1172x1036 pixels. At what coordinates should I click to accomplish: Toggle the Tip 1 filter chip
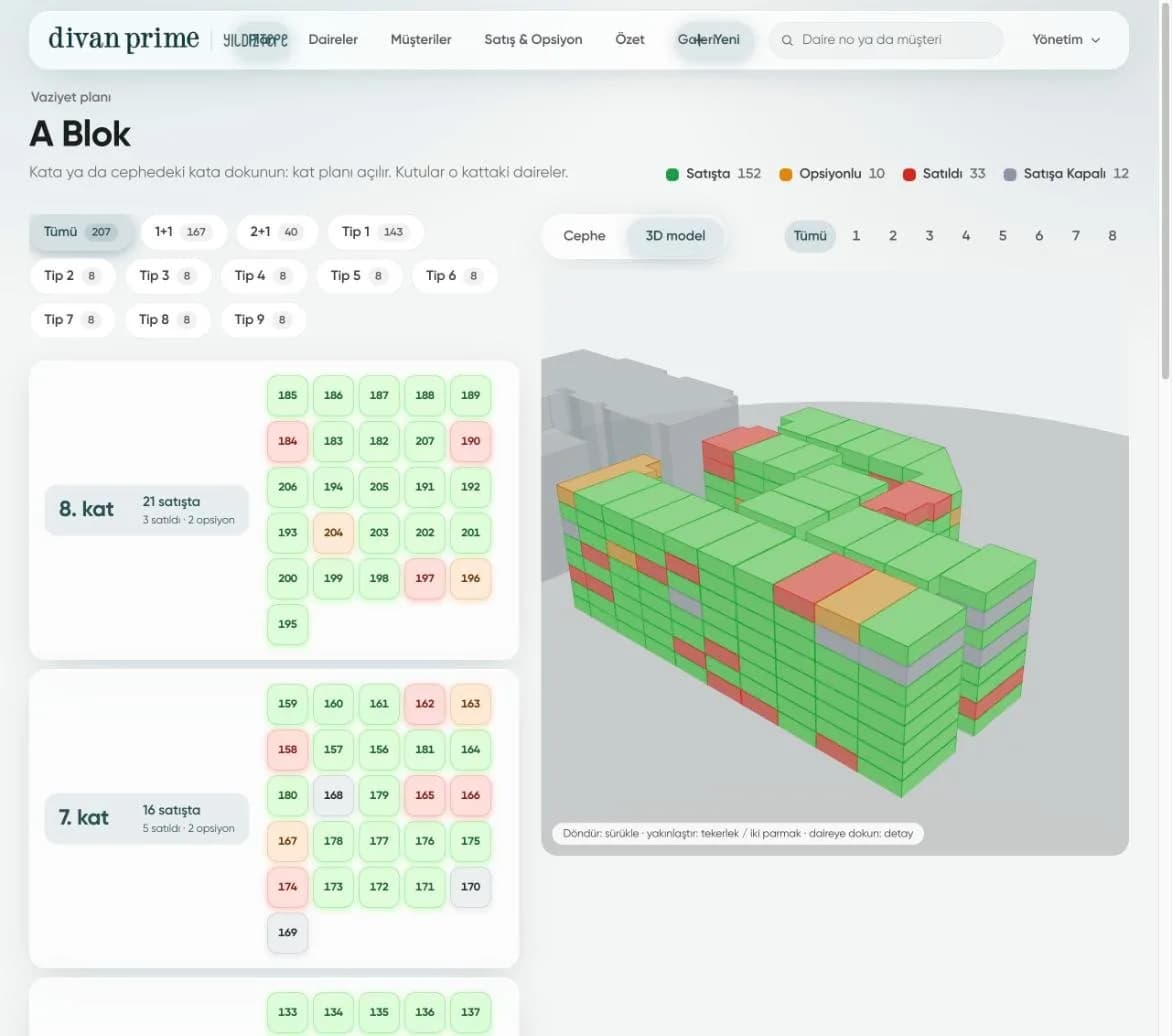point(375,232)
